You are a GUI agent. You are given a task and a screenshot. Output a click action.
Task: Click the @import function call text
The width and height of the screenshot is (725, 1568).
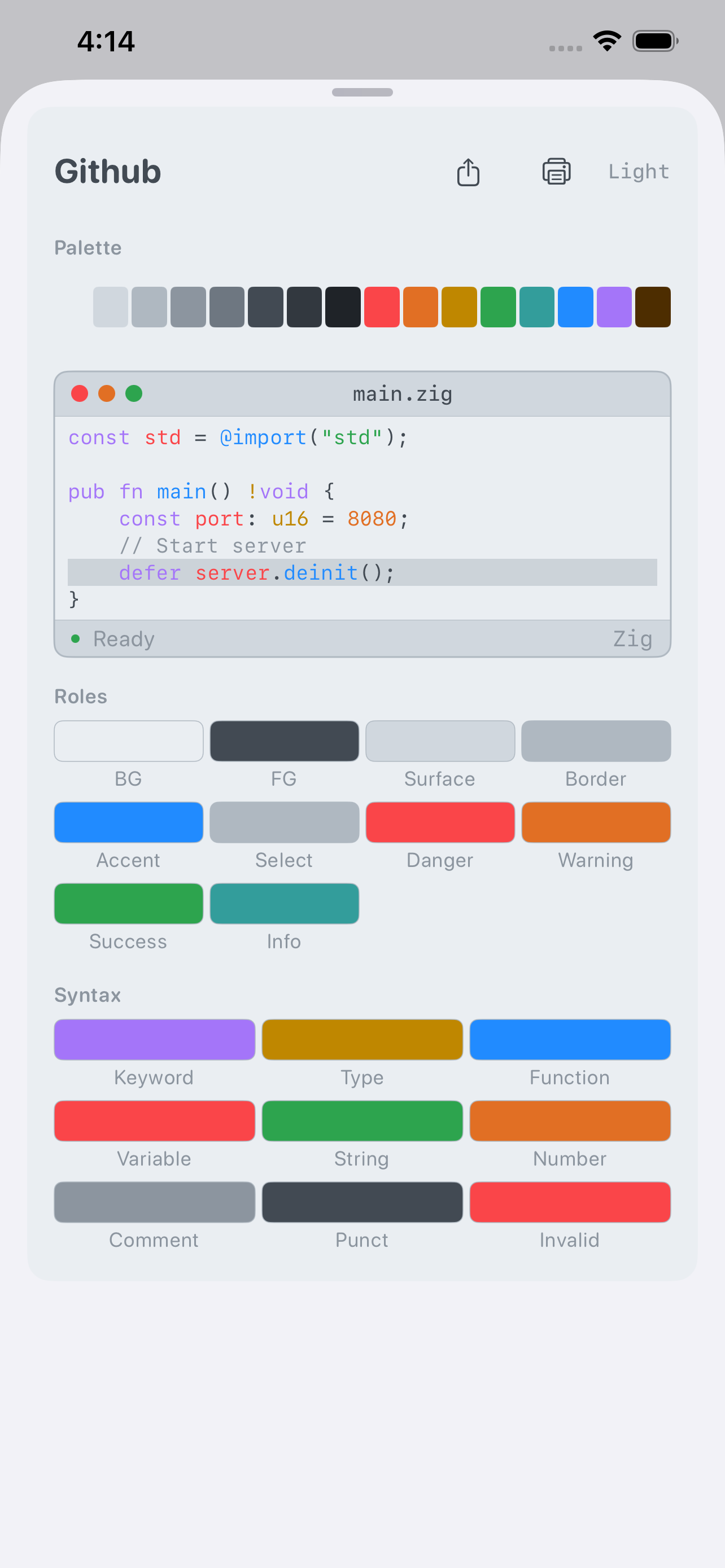(263, 437)
